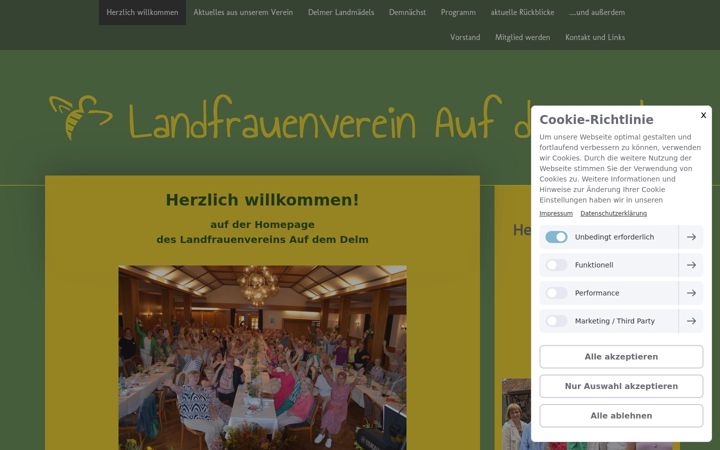Open the Impressum link
Image resolution: width=720 pixels, height=450 pixels.
point(556,214)
